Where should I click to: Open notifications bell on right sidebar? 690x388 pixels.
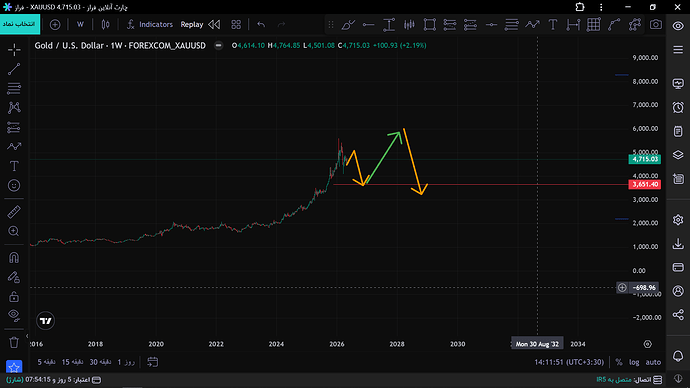point(678,356)
